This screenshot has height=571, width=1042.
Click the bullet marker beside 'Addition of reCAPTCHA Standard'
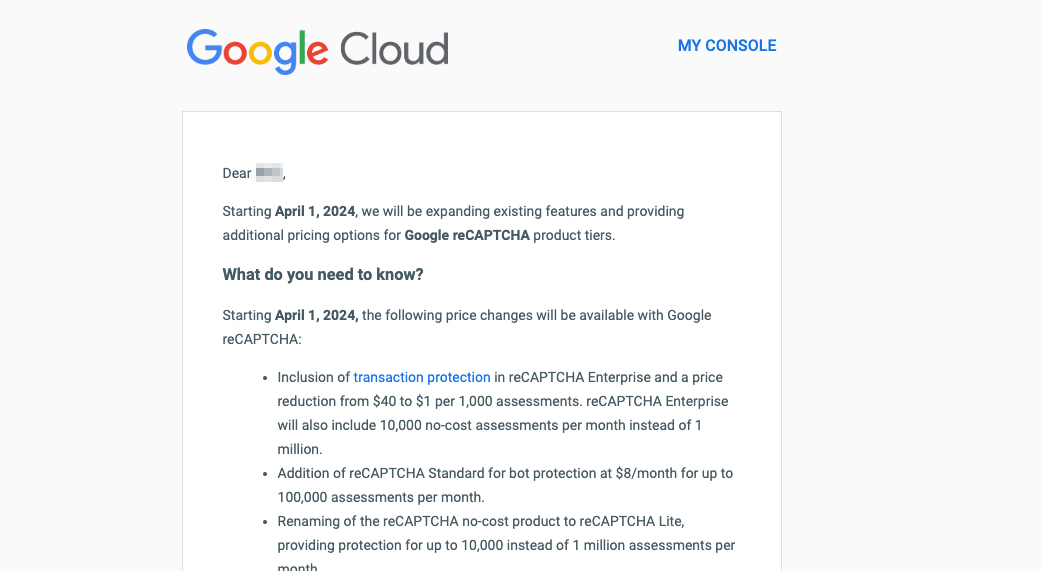pos(265,474)
